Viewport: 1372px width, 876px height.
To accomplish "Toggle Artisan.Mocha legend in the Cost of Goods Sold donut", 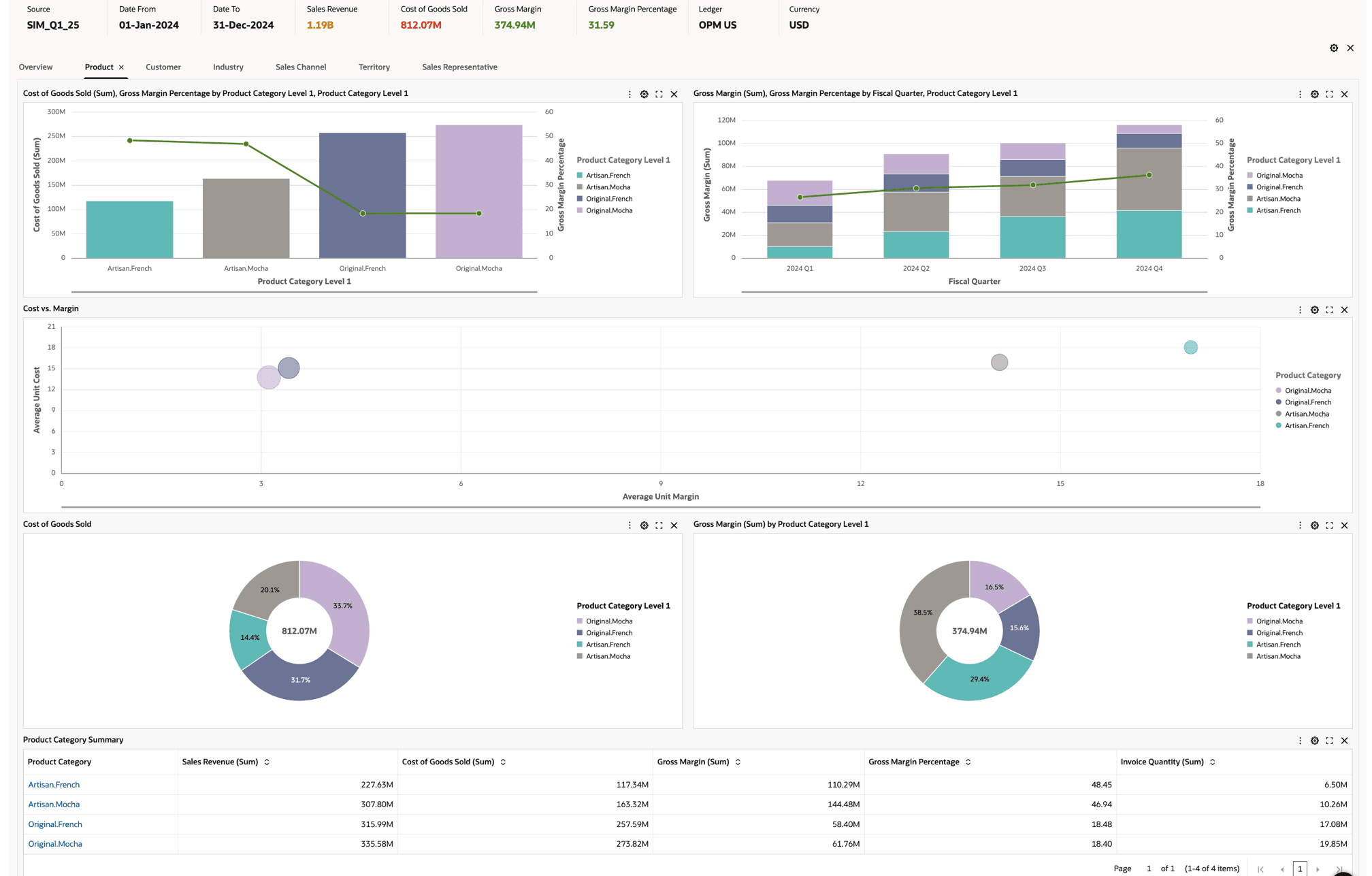I will pos(603,656).
